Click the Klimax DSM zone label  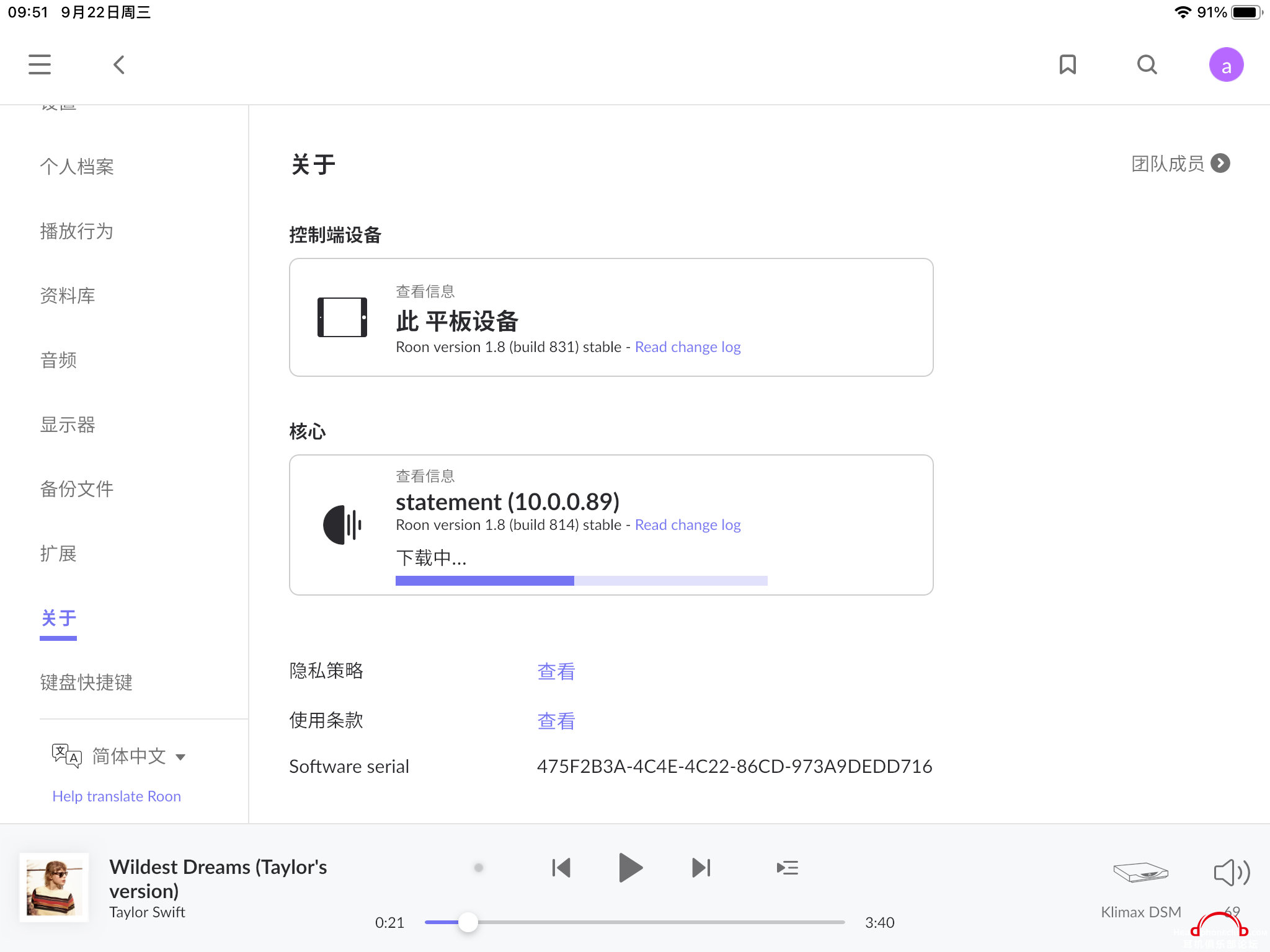click(1141, 912)
